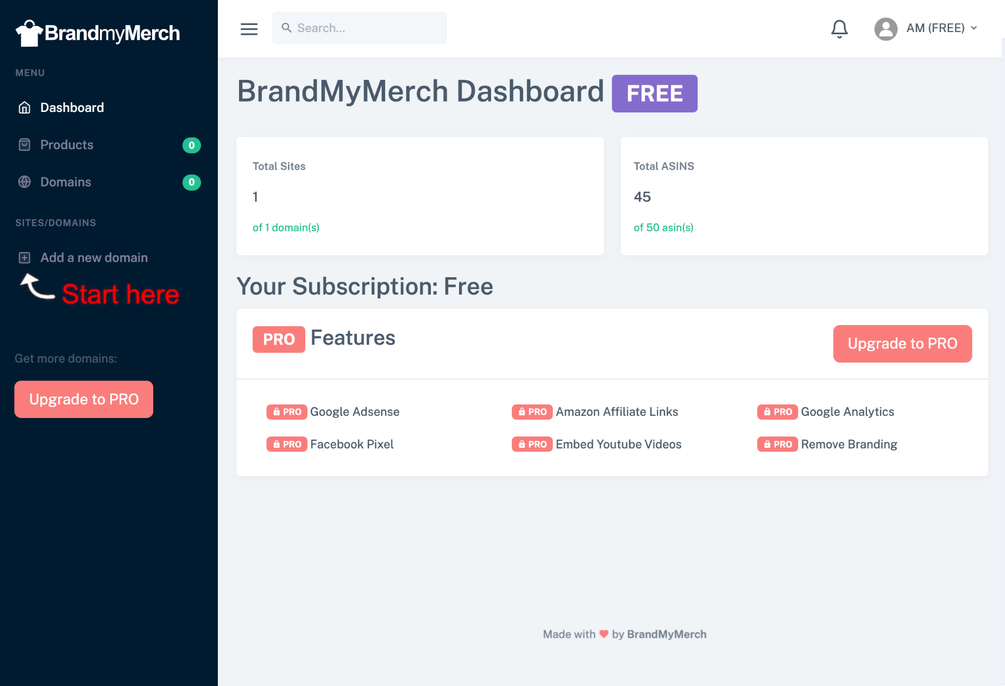Click the user avatar icon
Viewport: 1005px width, 686px height.
tap(886, 29)
